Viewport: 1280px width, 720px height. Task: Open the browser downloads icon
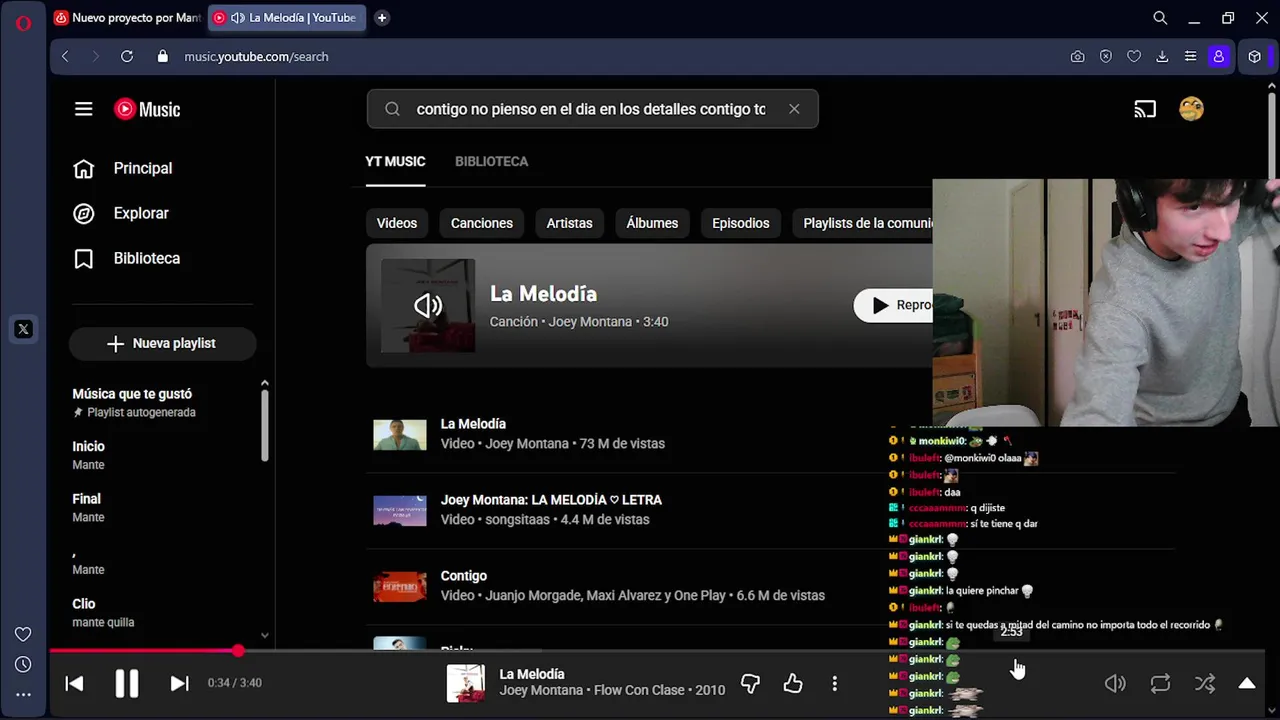[1162, 57]
